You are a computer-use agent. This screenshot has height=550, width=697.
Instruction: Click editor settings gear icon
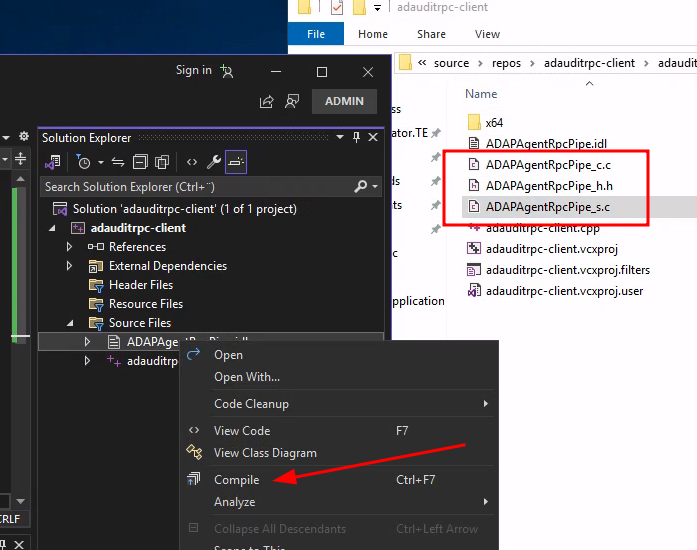point(24,136)
